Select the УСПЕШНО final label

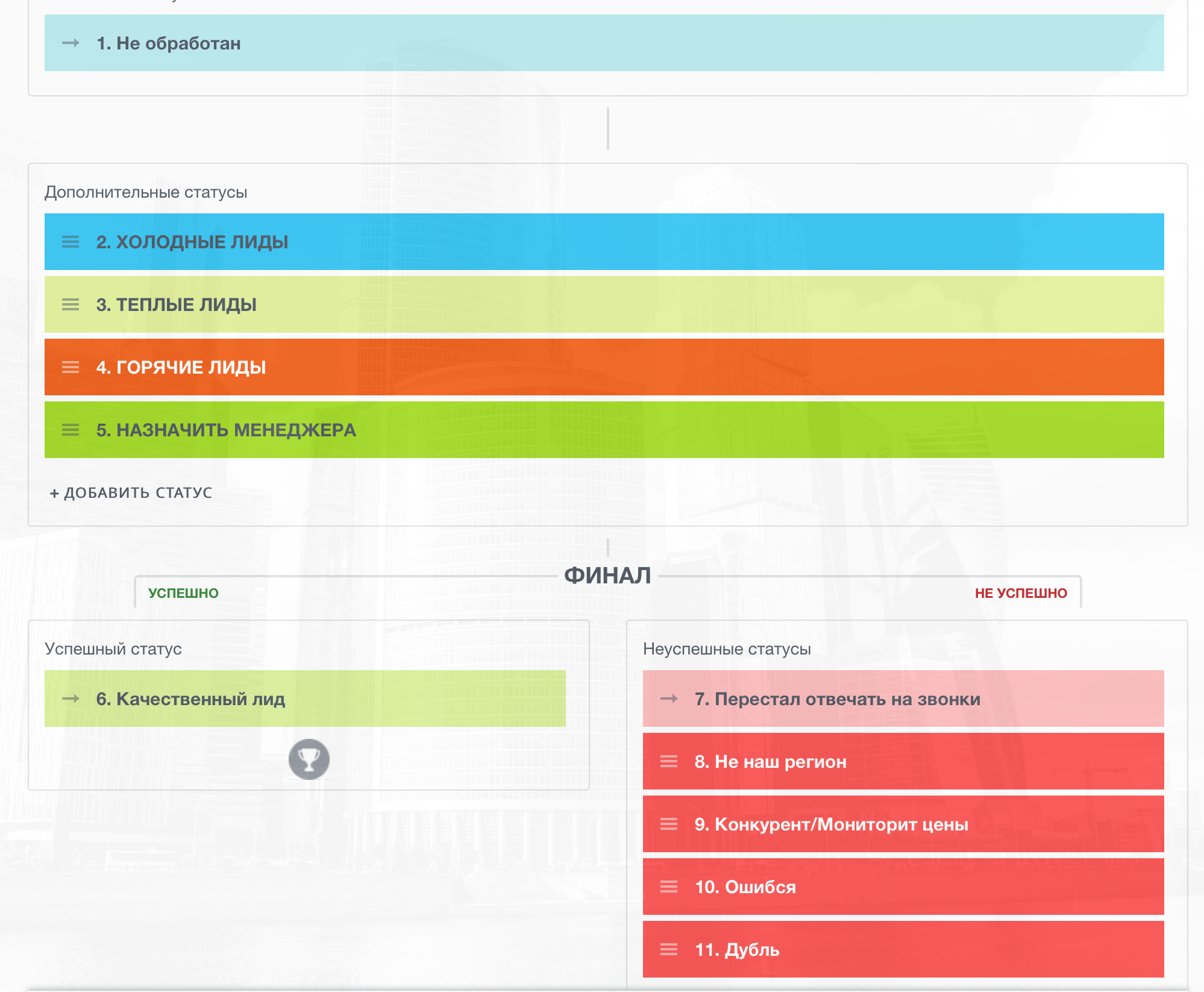(x=183, y=593)
